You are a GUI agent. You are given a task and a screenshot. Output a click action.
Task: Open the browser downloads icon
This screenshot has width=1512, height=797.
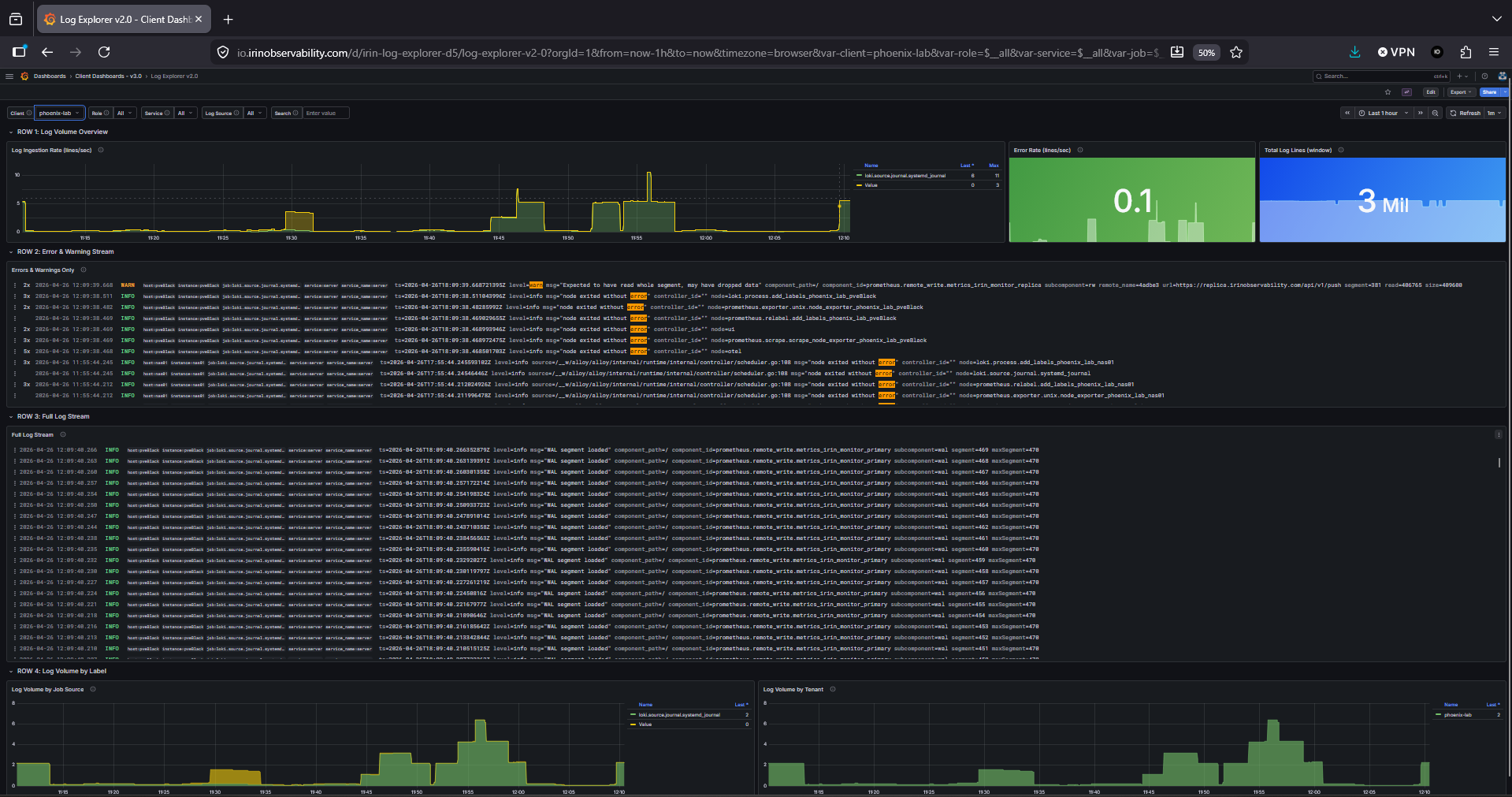click(1354, 52)
